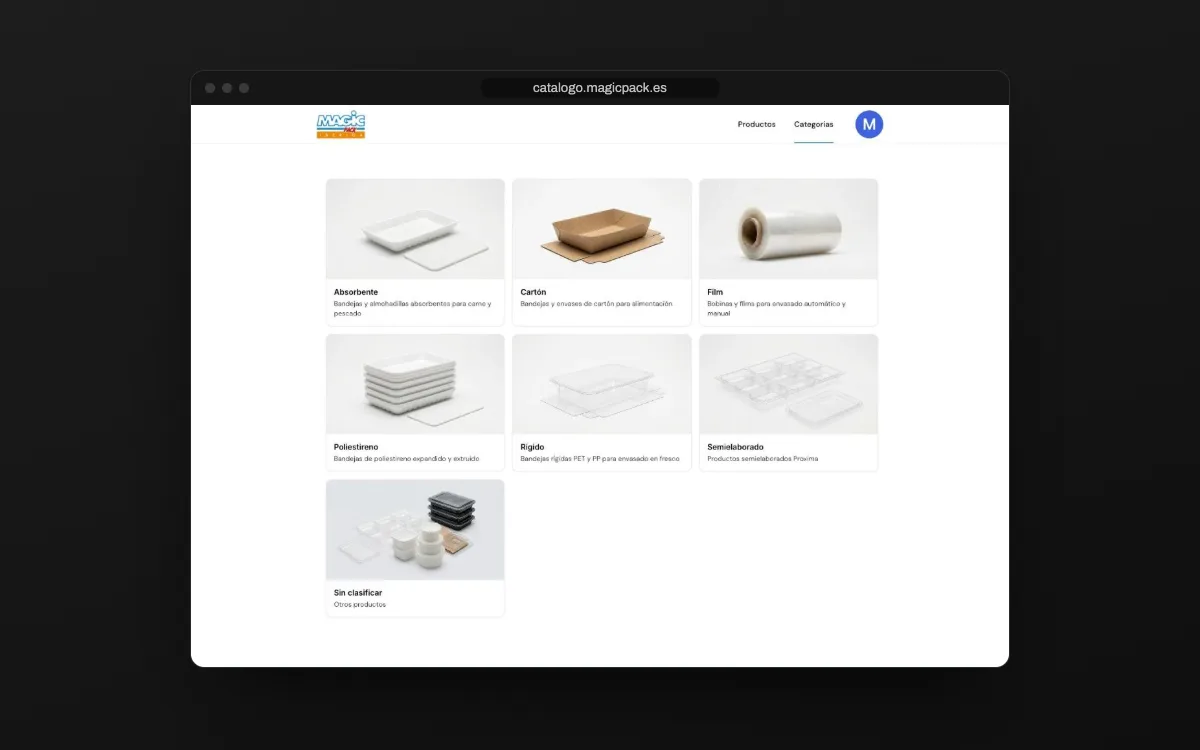Click the MagicPack logo
The image size is (1200, 750).
(x=341, y=125)
